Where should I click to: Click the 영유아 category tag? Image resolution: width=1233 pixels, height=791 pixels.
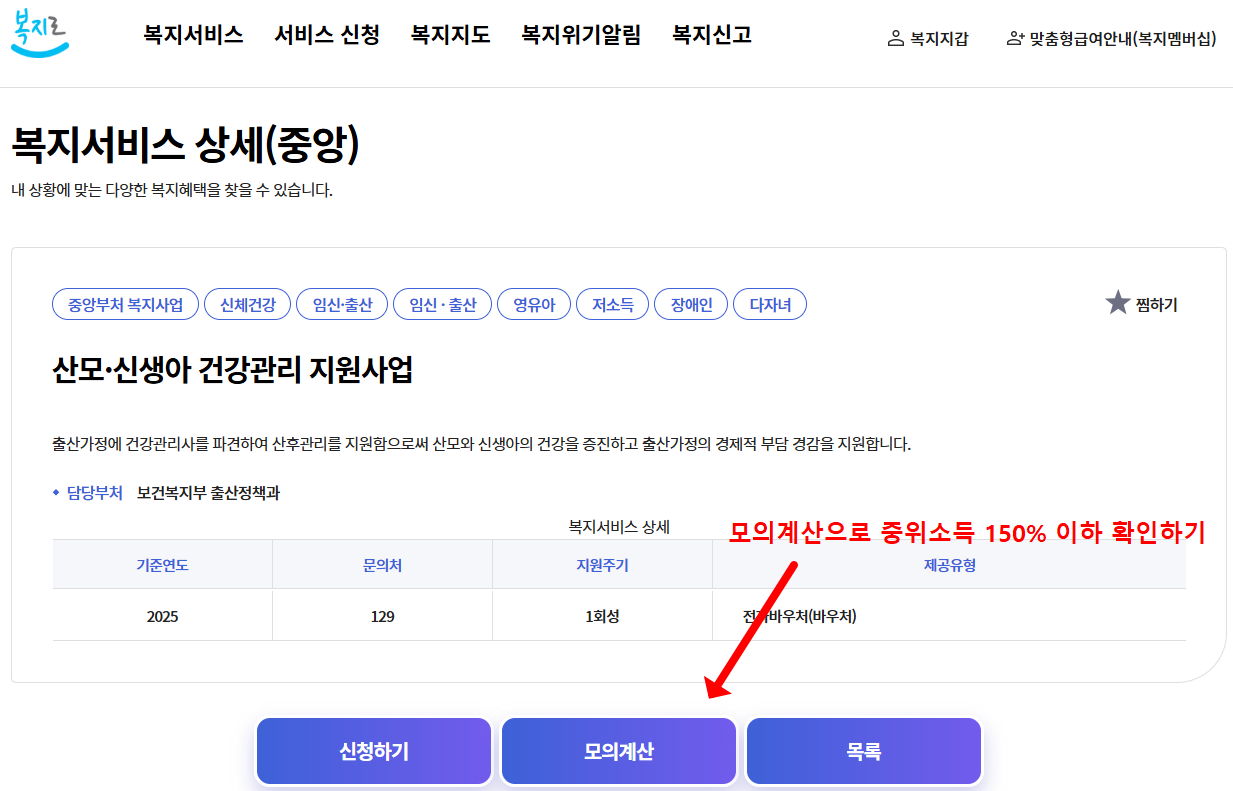tap(533, 304)
